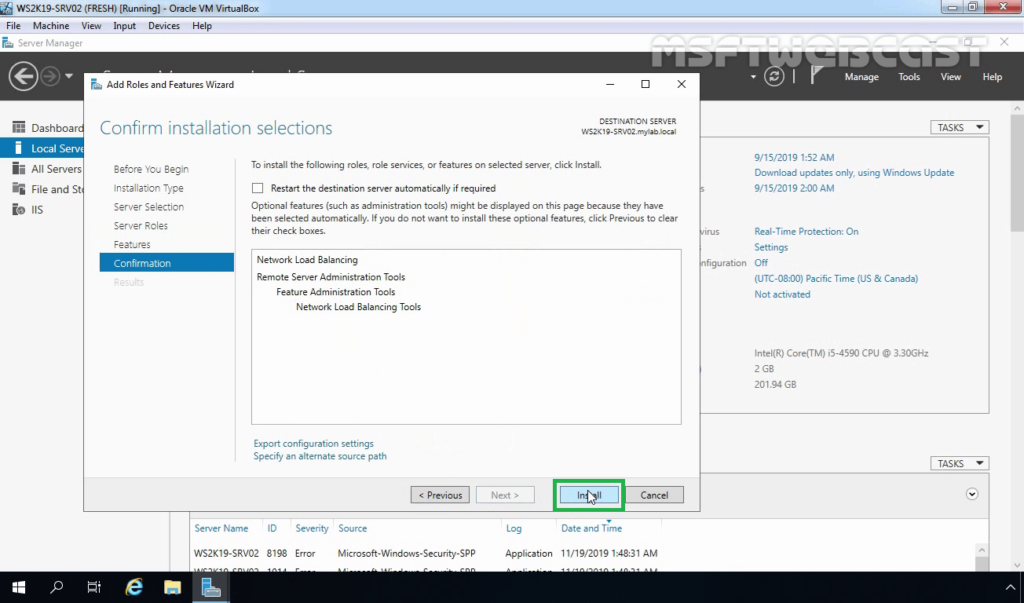
Task: Go to Server Selection step
Action: (x=148, y=207)
